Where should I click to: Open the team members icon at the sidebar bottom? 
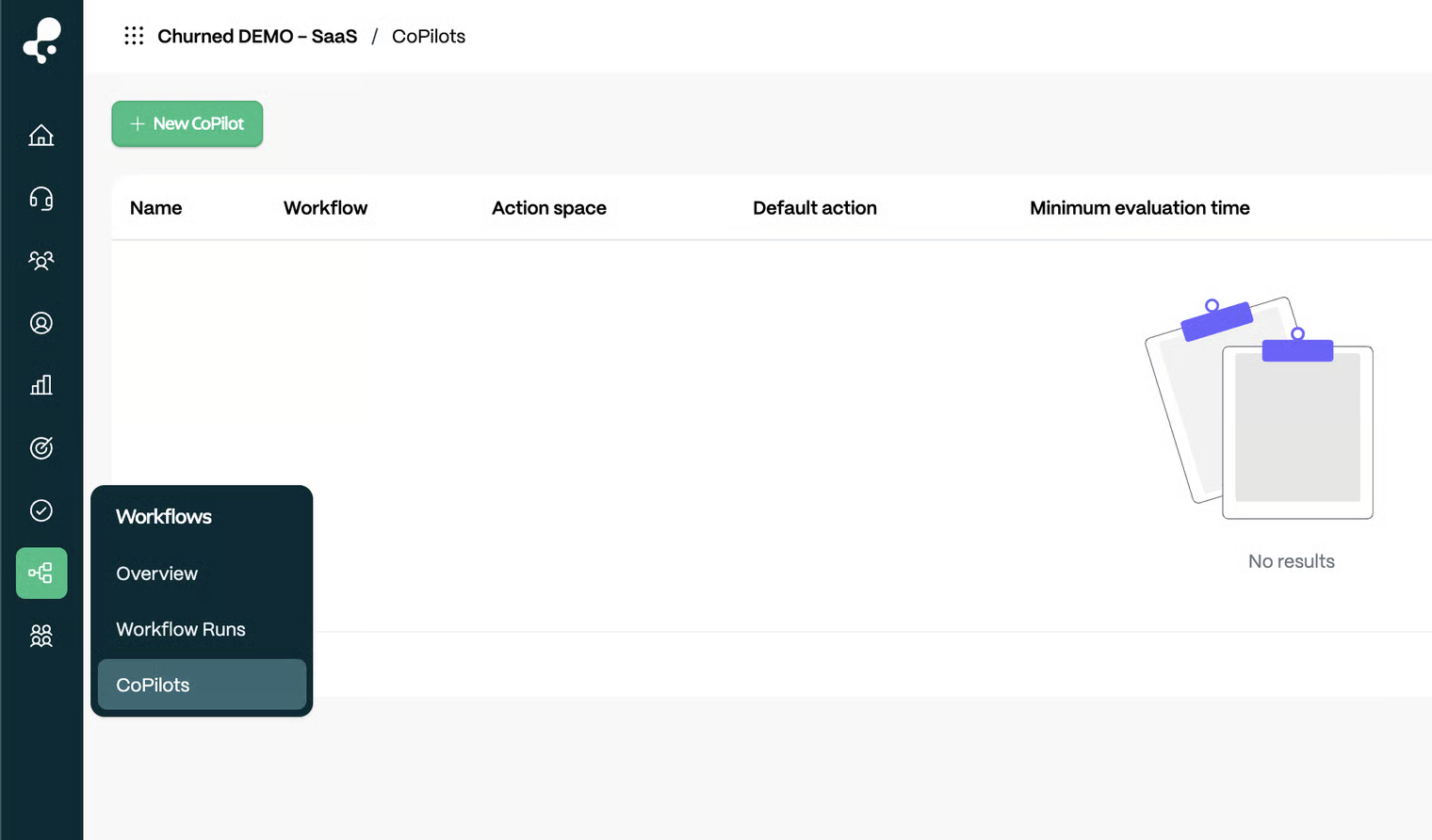41,636
